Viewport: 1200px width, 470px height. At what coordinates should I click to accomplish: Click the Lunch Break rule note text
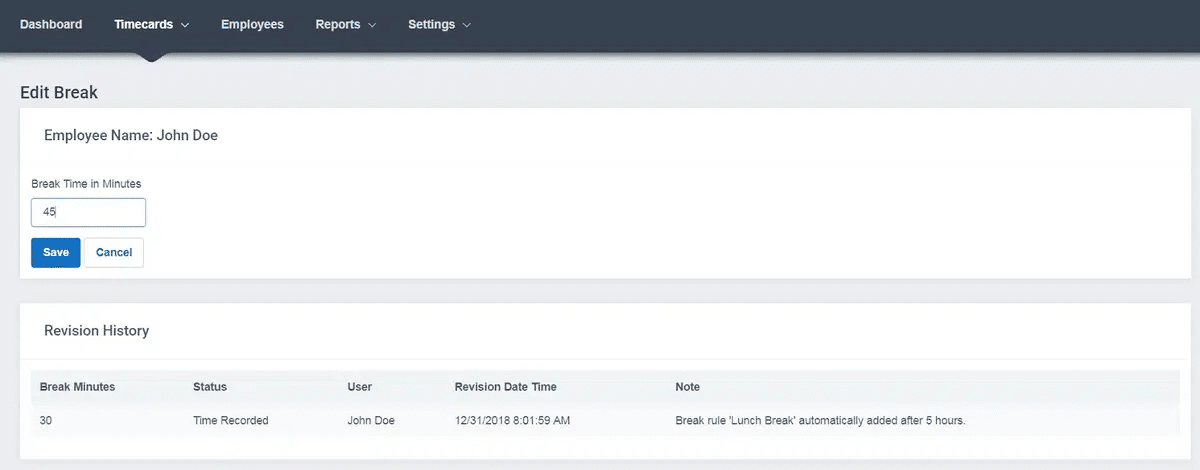coord(820,421)
